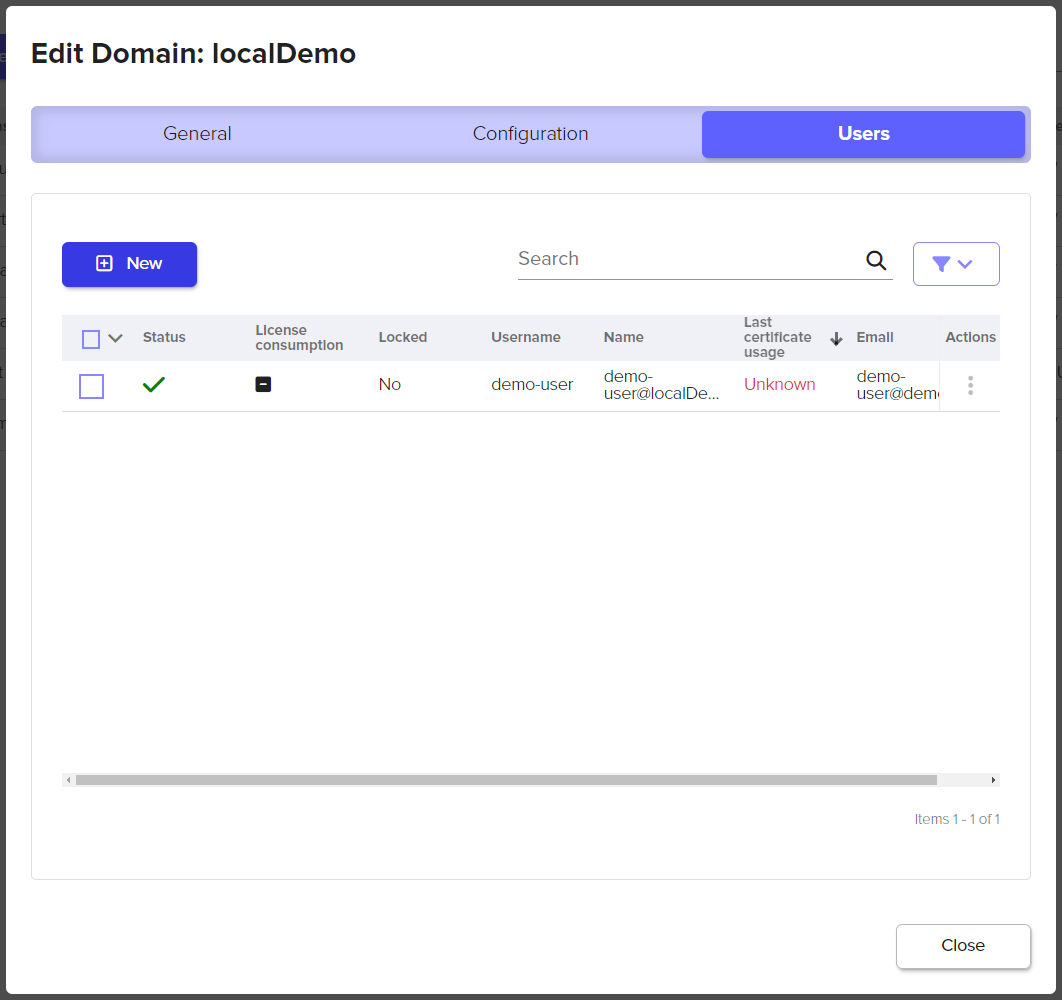
Task: Click the sort arrow on Last certificate usage
Action: click(836, 339)
